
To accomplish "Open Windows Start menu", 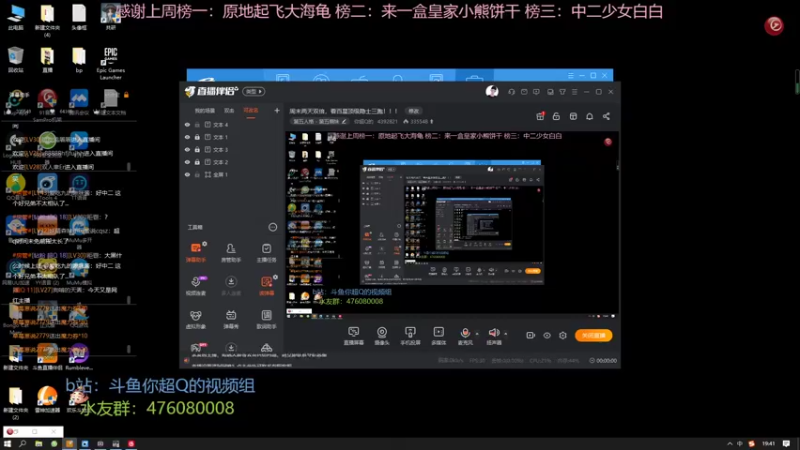I will pos(7,444).
